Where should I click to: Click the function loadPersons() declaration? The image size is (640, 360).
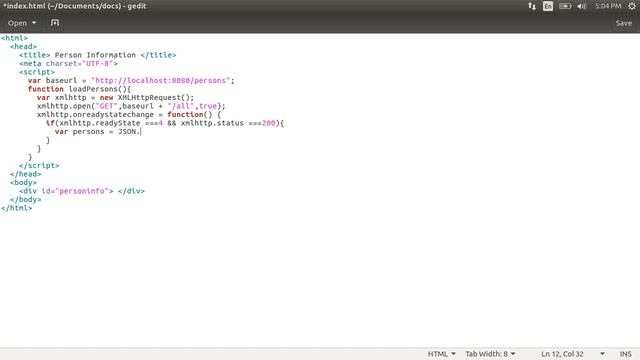(x=80, y=89)
